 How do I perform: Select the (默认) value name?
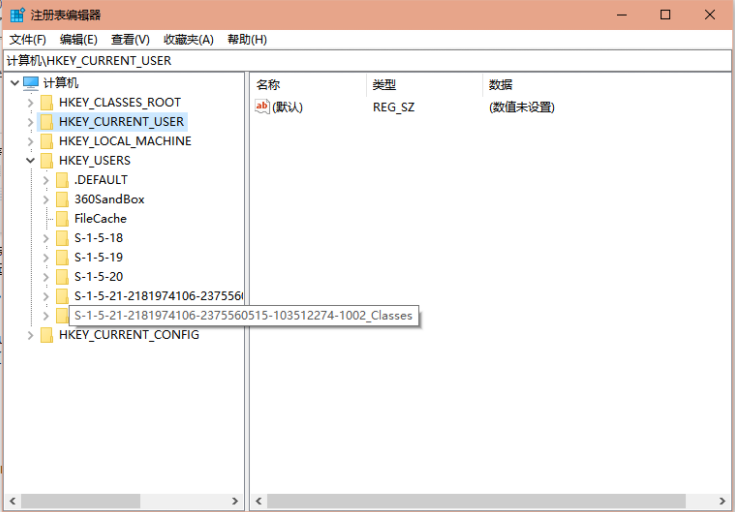[x=287, y=107]
